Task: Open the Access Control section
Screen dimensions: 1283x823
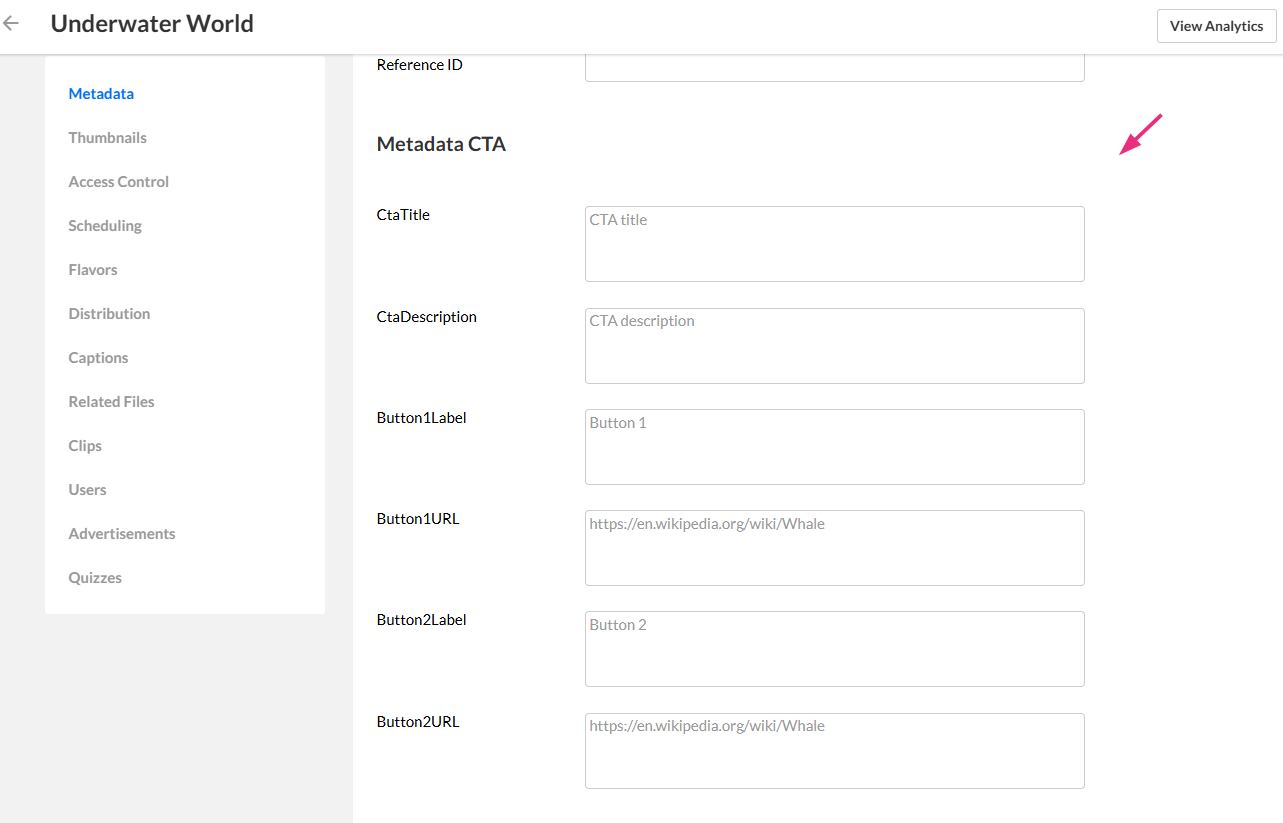Action: click(118, 182)
